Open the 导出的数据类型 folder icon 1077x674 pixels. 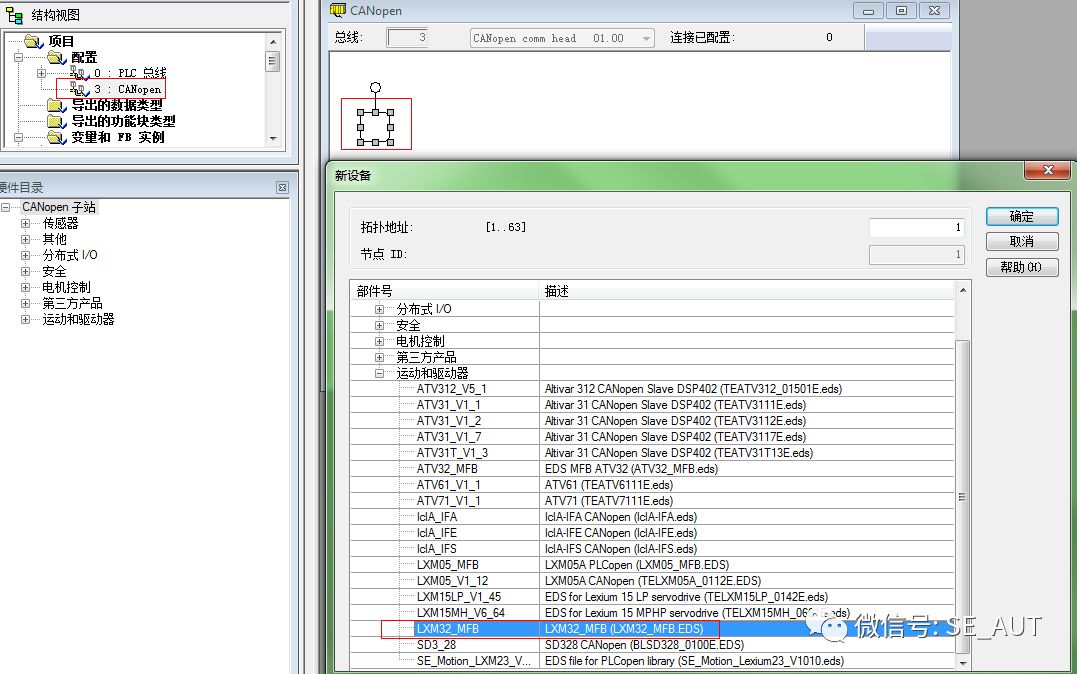point(56,105)
